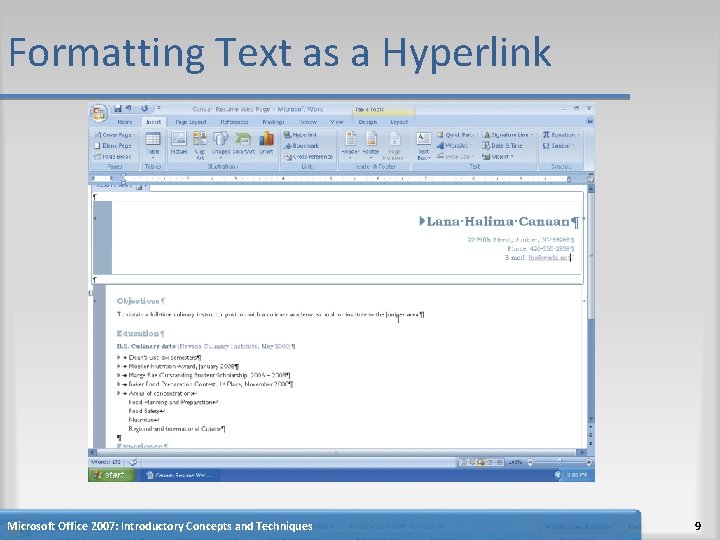Open the Page Layout tab
The image size is (720, 540).
[x=191, y=122]
